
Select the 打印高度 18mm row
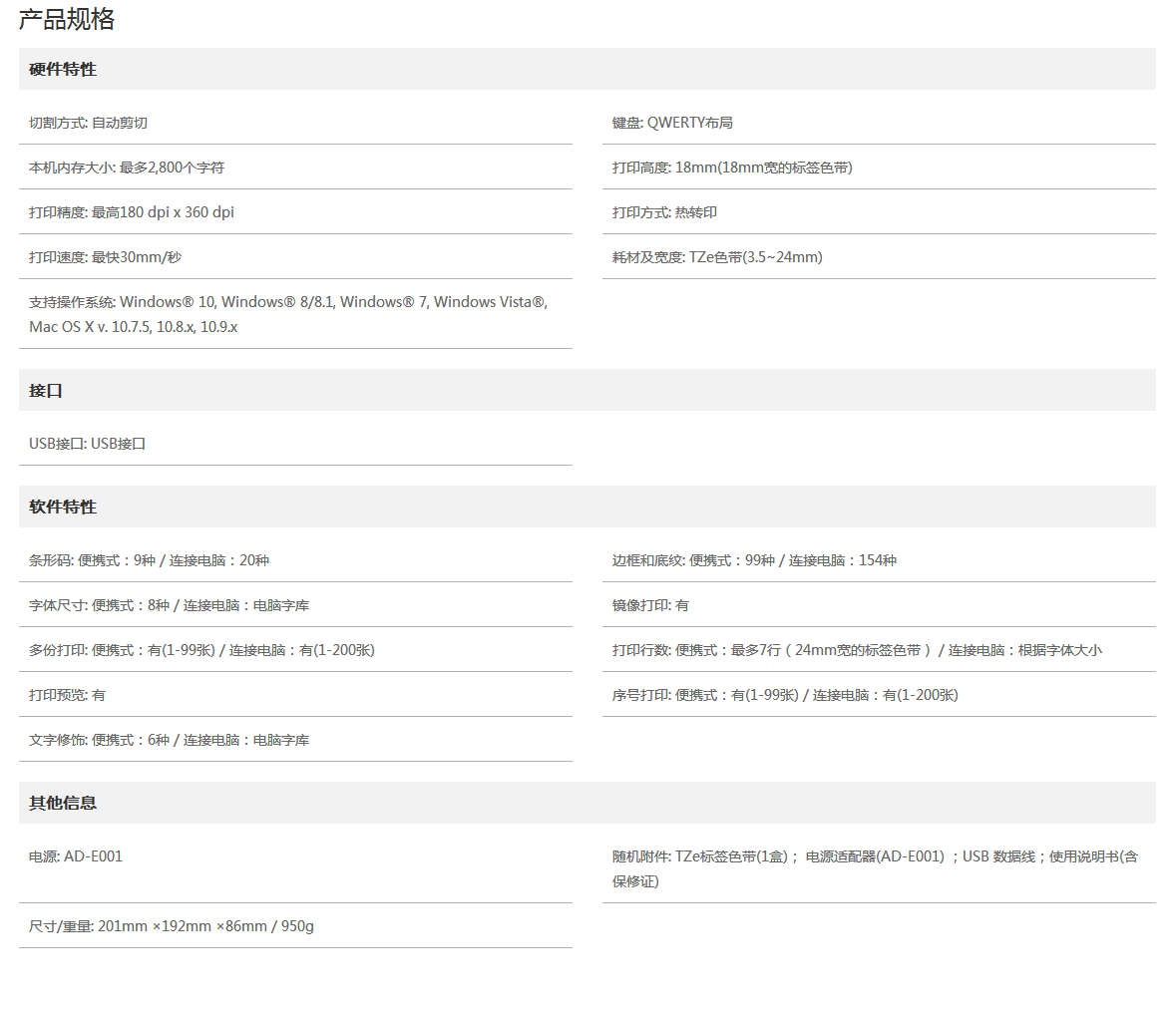coord(732,168)
